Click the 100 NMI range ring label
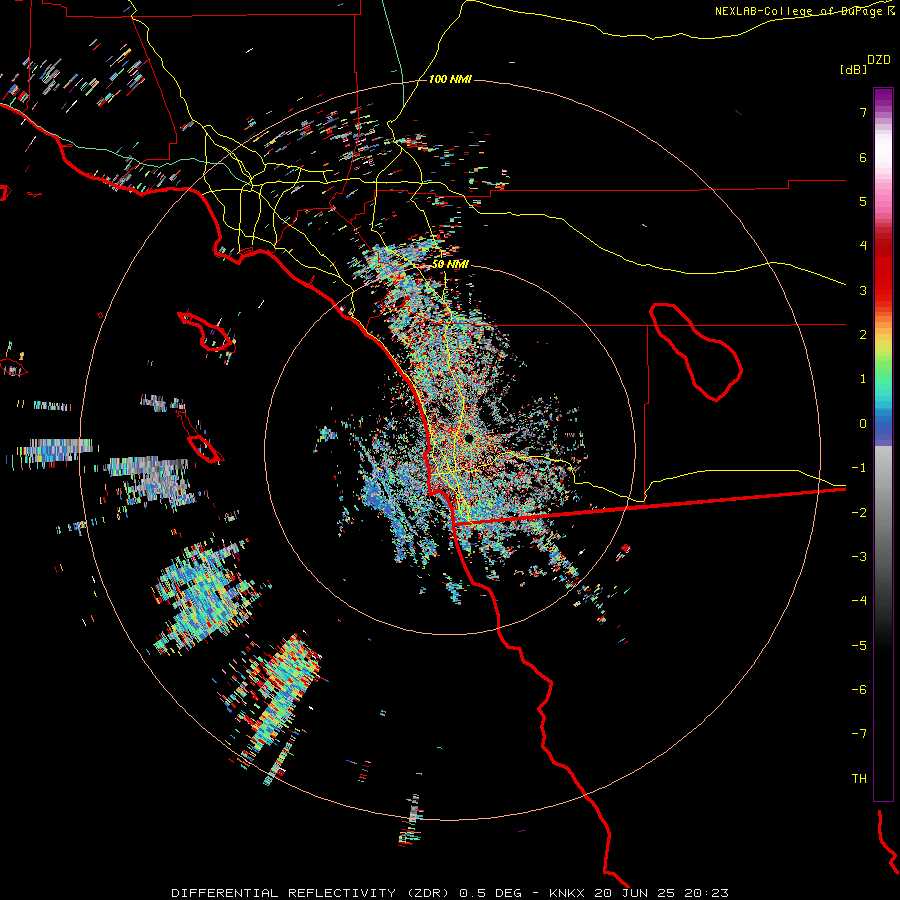Image resolution: width=900 pixels, height=900 pixels. pos(451,79)
